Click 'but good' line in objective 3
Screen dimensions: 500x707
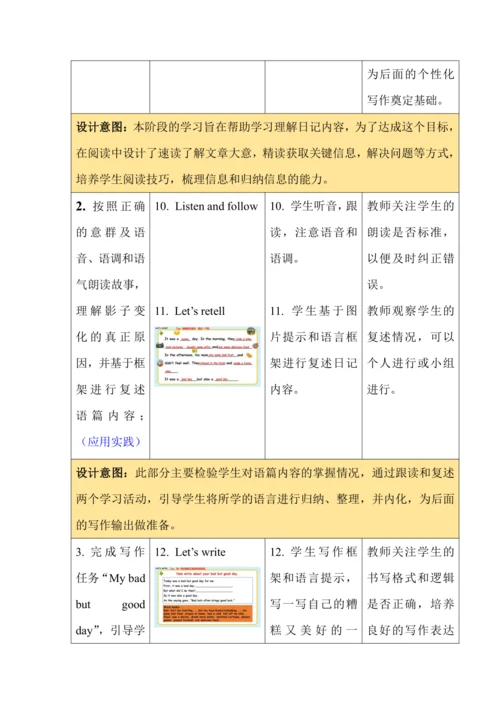(x=110, y=604)
